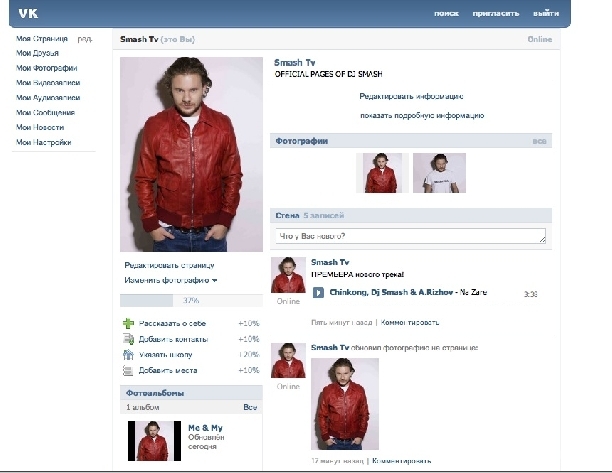612x473 pixels.
Task: Click Комментировать under the track post
Action: tap(410, 322)
